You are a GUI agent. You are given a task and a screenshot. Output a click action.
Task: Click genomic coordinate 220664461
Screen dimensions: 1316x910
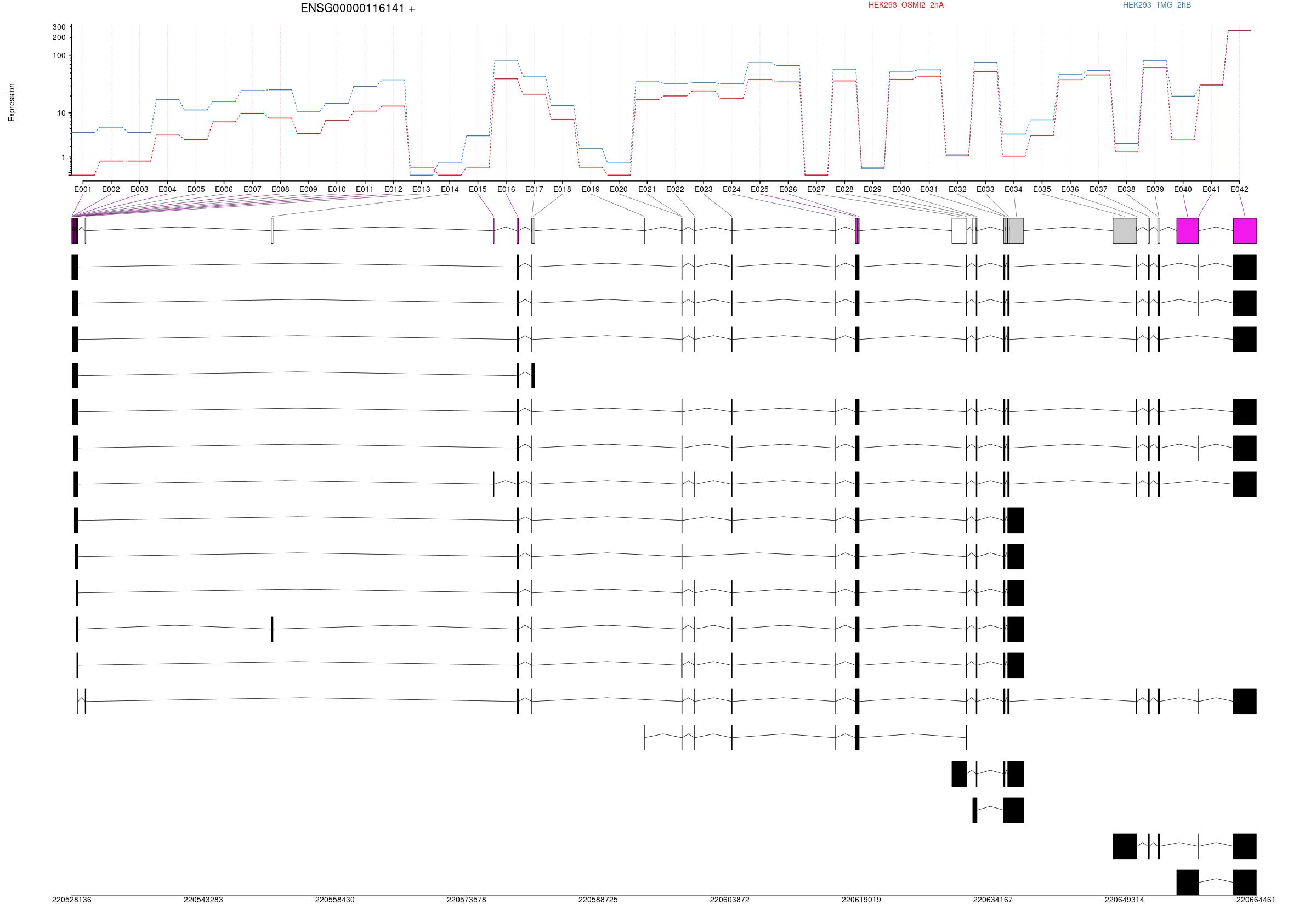[x=1257, y=900]
